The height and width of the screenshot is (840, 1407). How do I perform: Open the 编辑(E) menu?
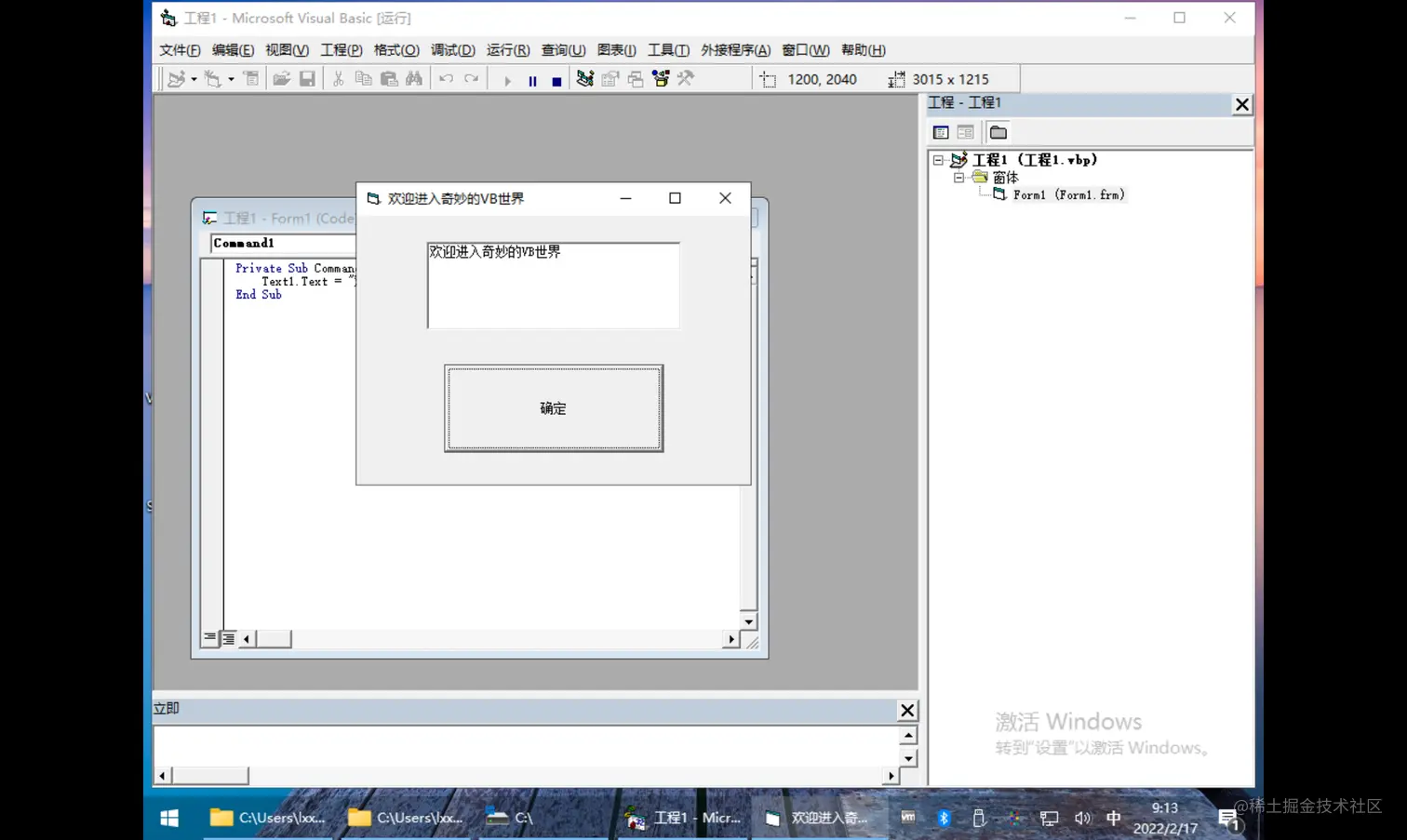click(x=233, y=50)
